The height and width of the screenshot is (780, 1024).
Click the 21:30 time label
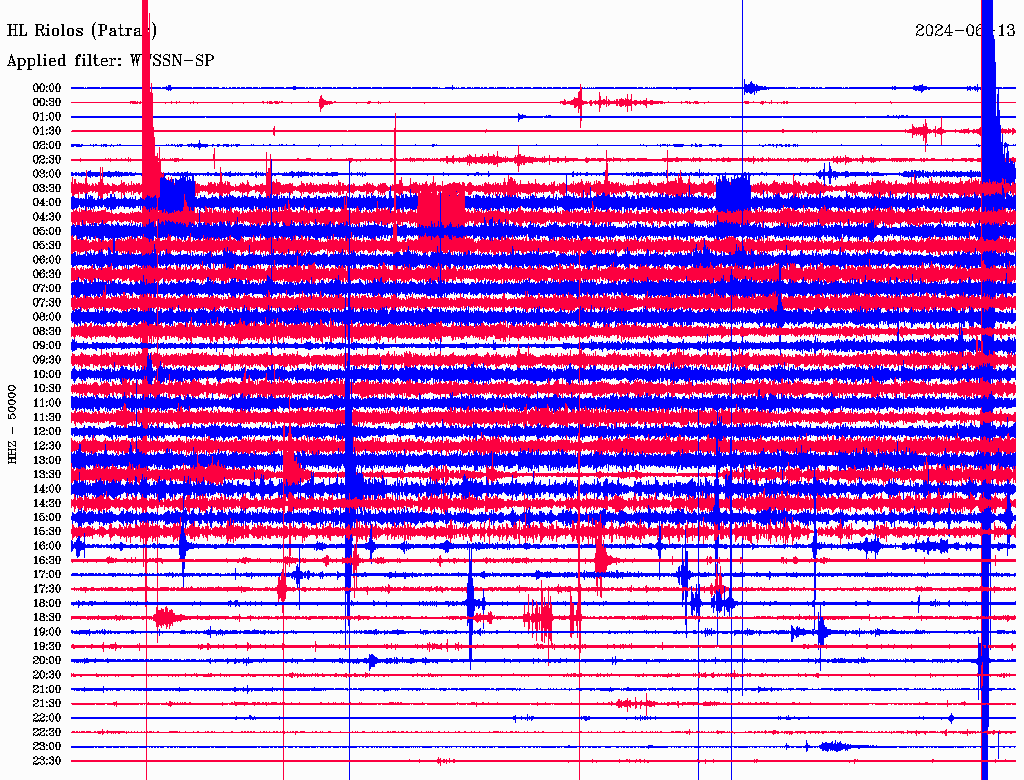(47, 704)
